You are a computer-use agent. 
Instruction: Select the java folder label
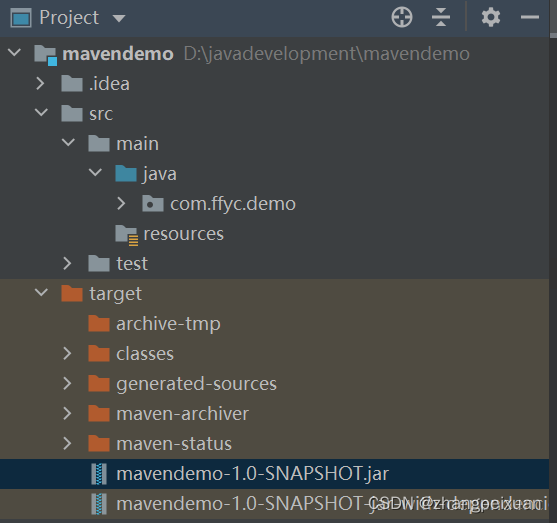(x=159, y=174)
